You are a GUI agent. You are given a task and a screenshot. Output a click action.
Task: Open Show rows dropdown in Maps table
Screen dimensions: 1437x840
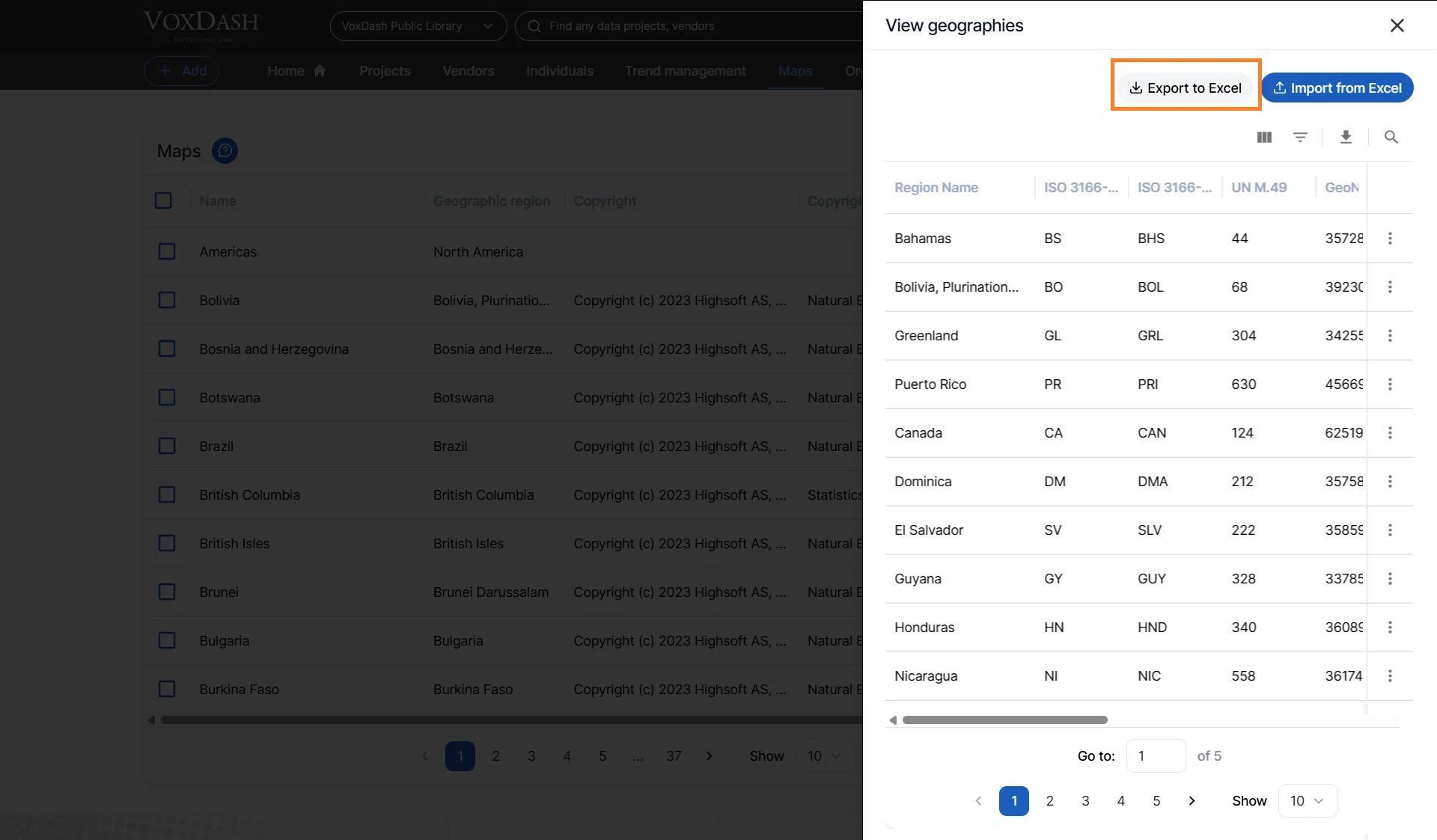[823, 756]
